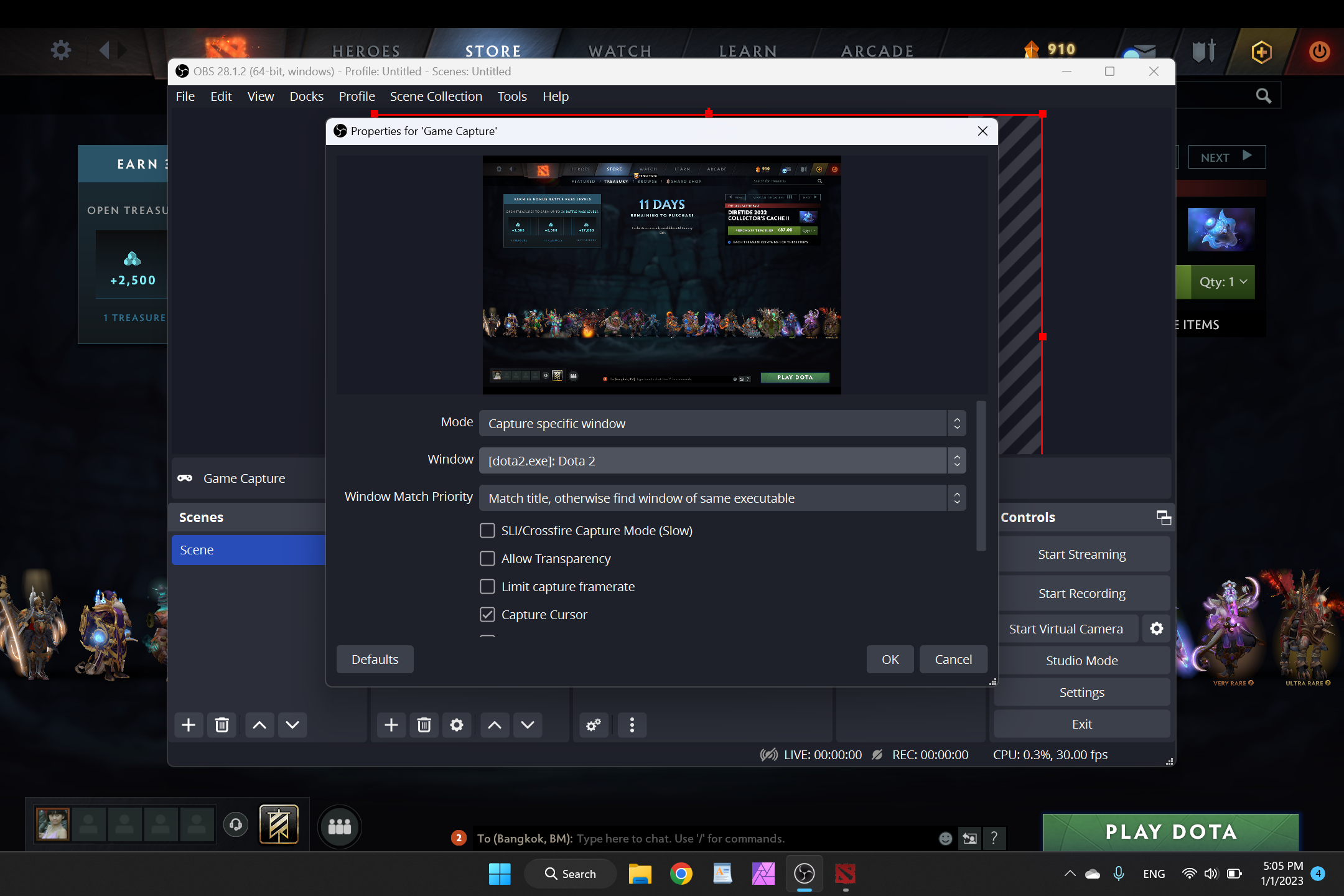Viewport: 1344px width, 896px height.
Task: Open OBS View menu
Action: [x=260, y=96]
